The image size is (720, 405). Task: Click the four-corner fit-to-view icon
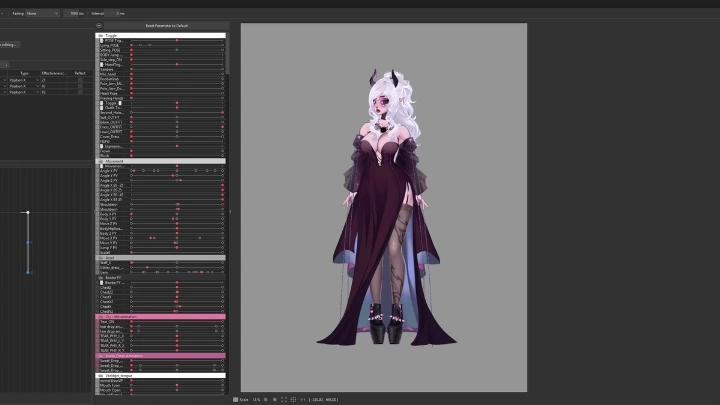(284, 399)
